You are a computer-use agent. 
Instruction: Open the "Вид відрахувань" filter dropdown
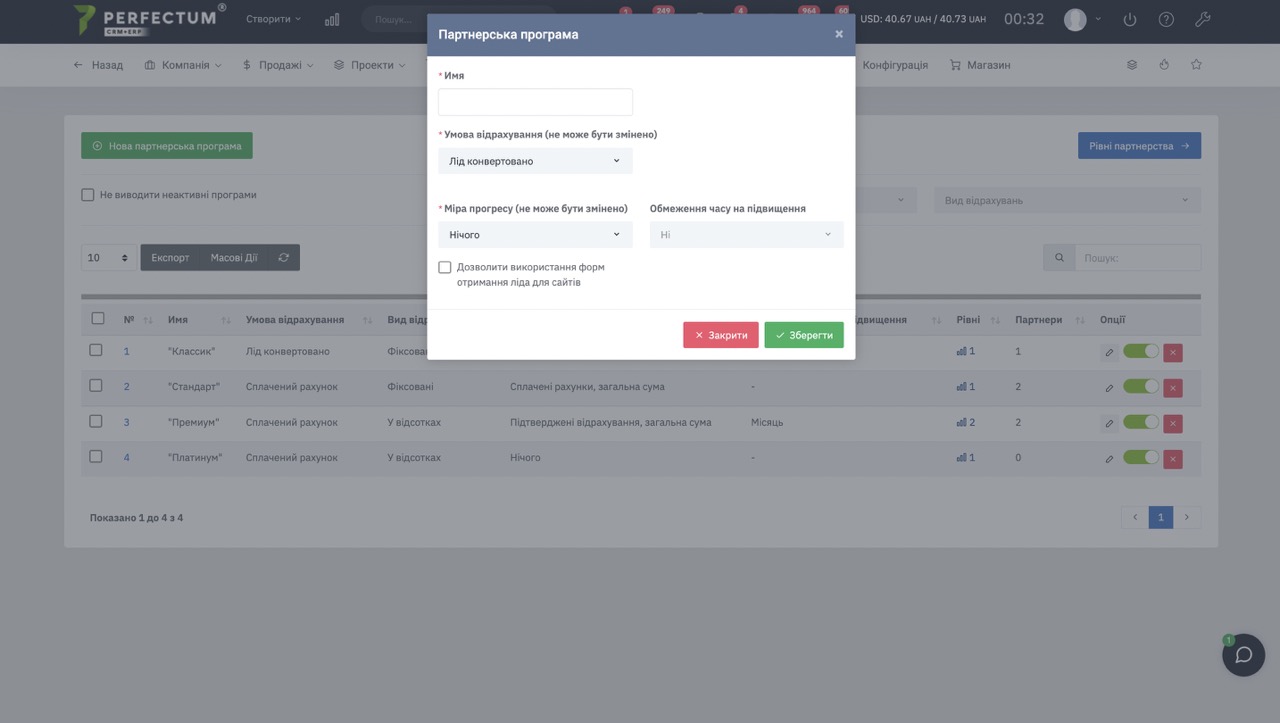pos(1067,200)
